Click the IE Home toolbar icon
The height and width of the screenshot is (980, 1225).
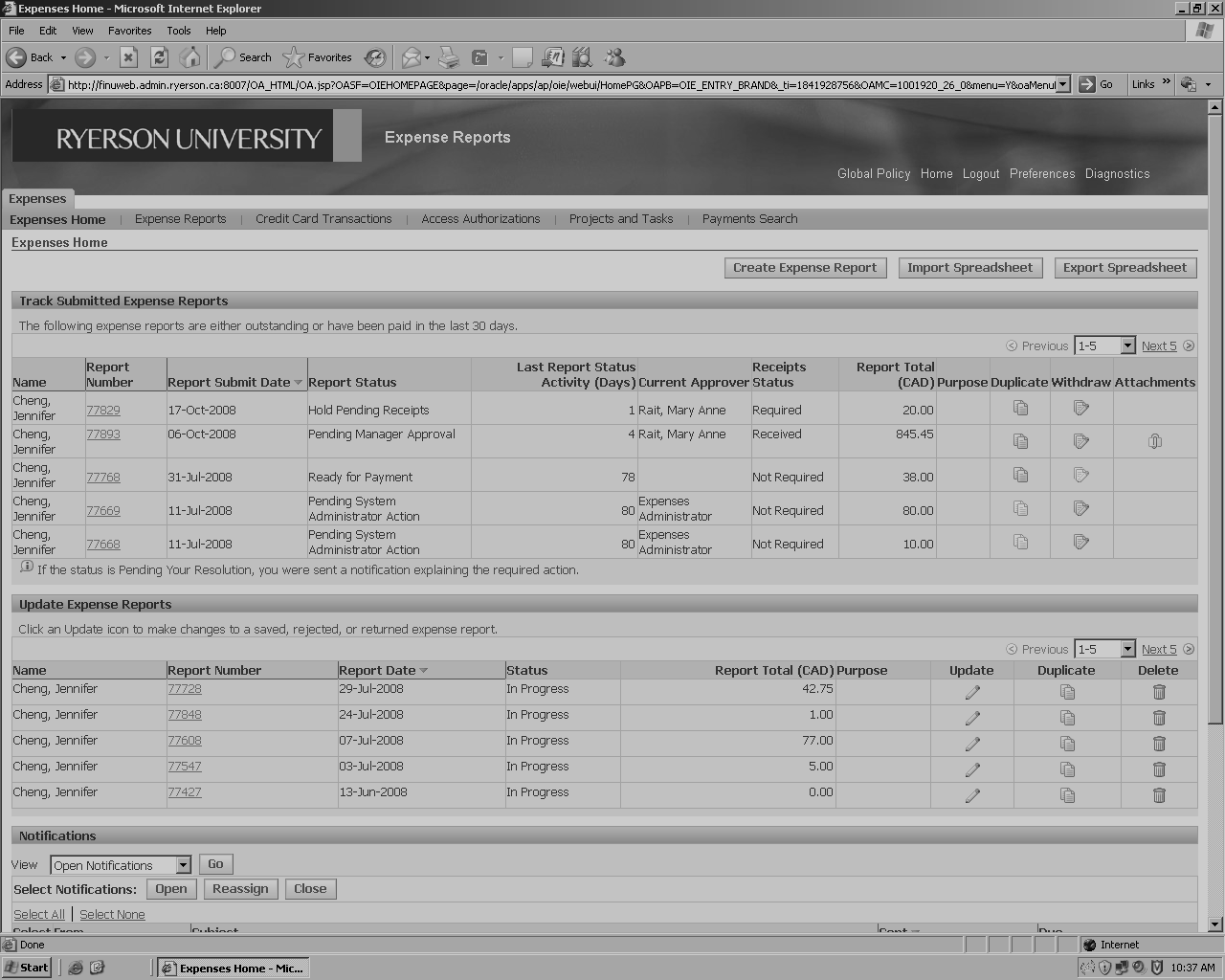(x=190, y=57)
